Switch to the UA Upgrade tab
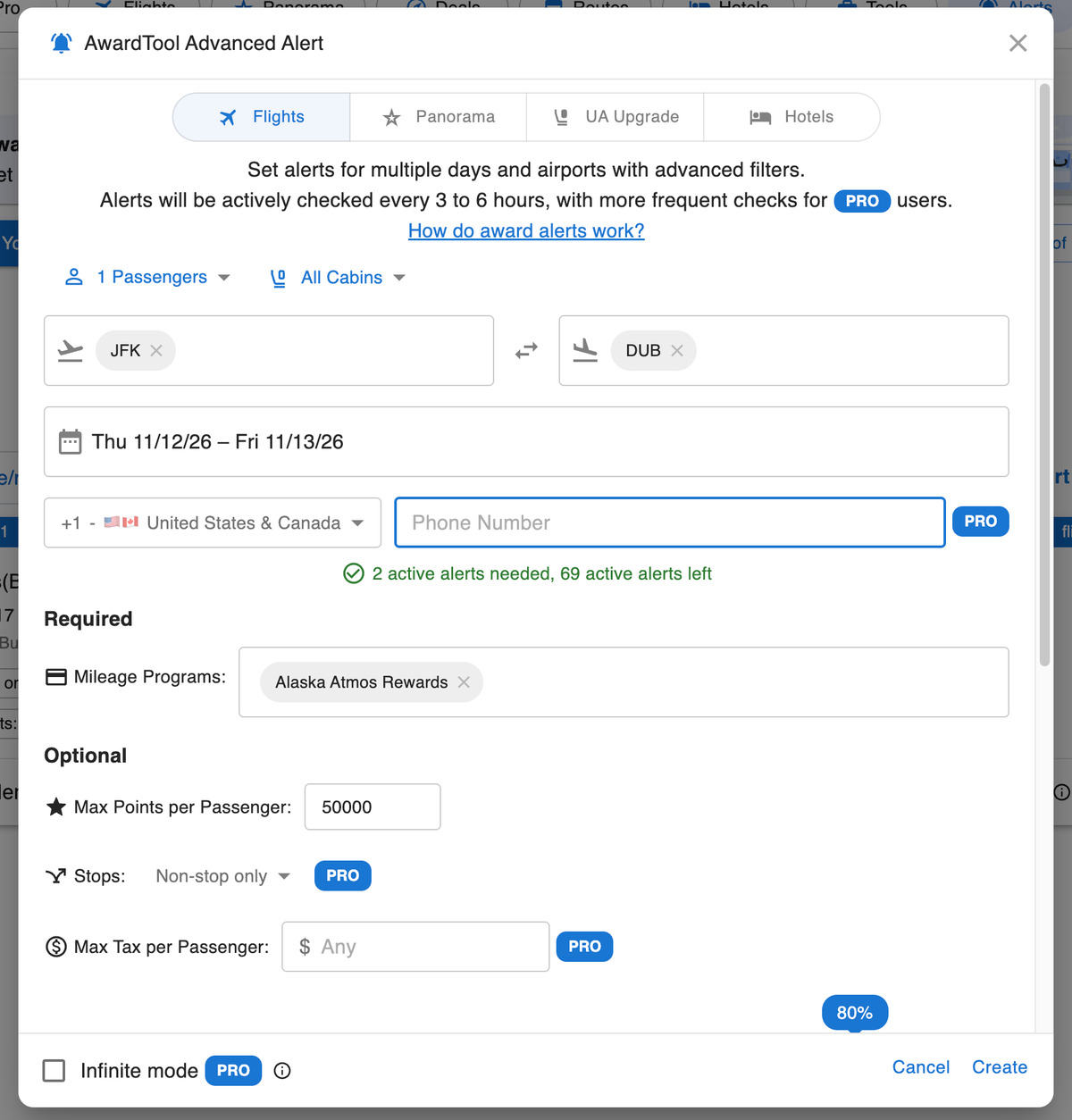Image resolution: width=1072 pixels, height=1120 pixels. (615, 116)
